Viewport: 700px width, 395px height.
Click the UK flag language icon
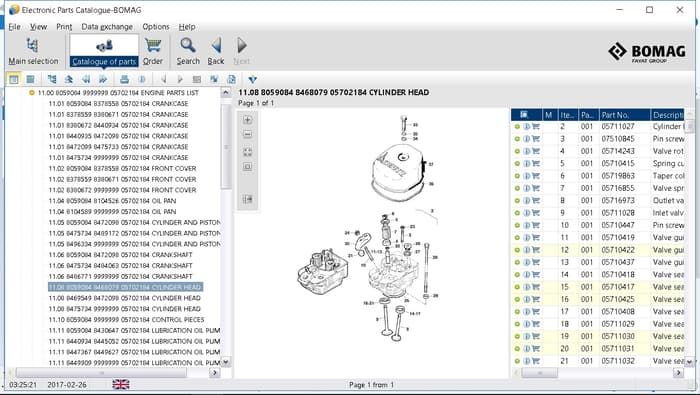pos(121,384)
